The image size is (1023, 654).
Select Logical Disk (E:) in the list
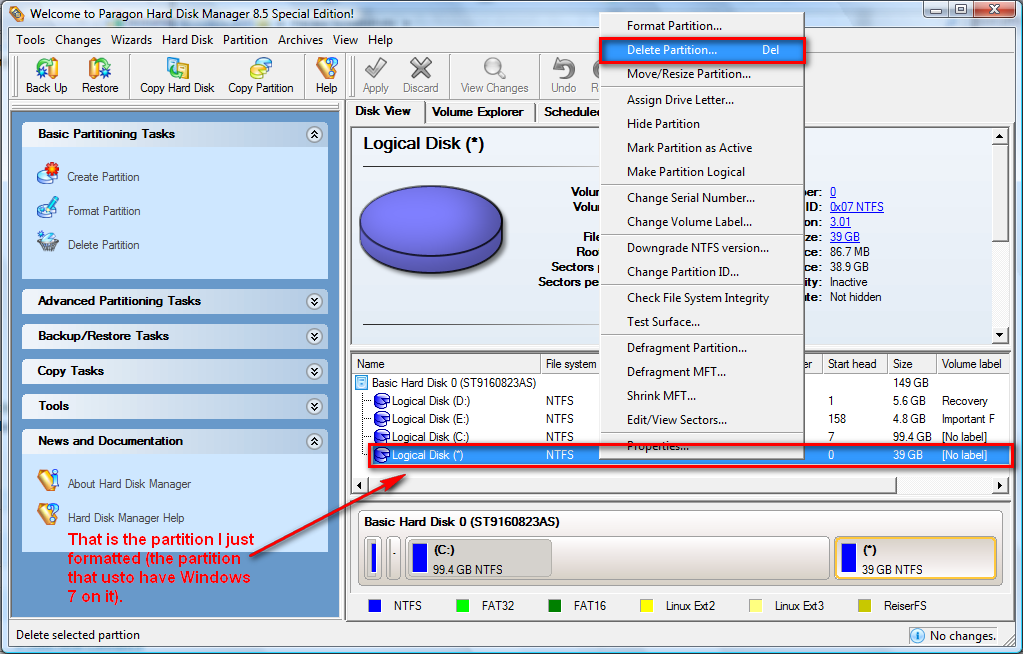pos(430,419)
